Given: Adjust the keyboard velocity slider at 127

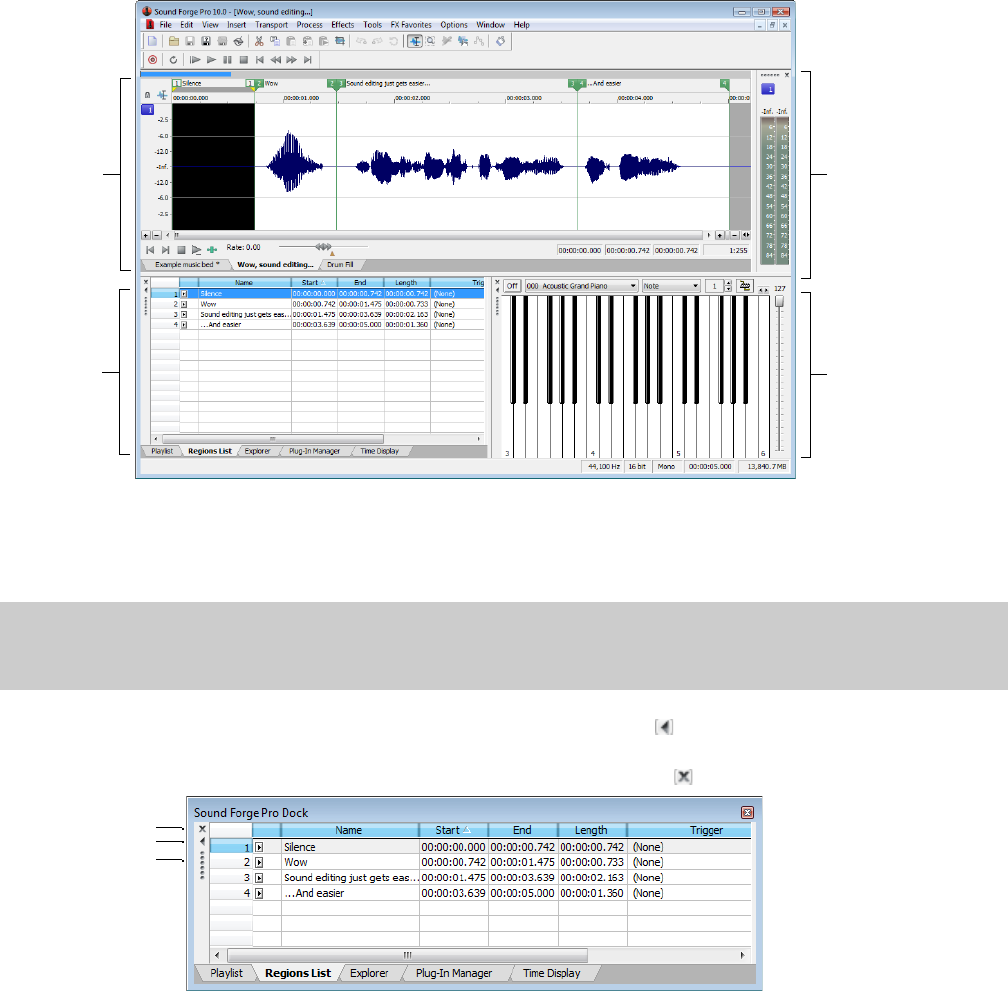Looking at the screenshot, I should tap(779, 301).
